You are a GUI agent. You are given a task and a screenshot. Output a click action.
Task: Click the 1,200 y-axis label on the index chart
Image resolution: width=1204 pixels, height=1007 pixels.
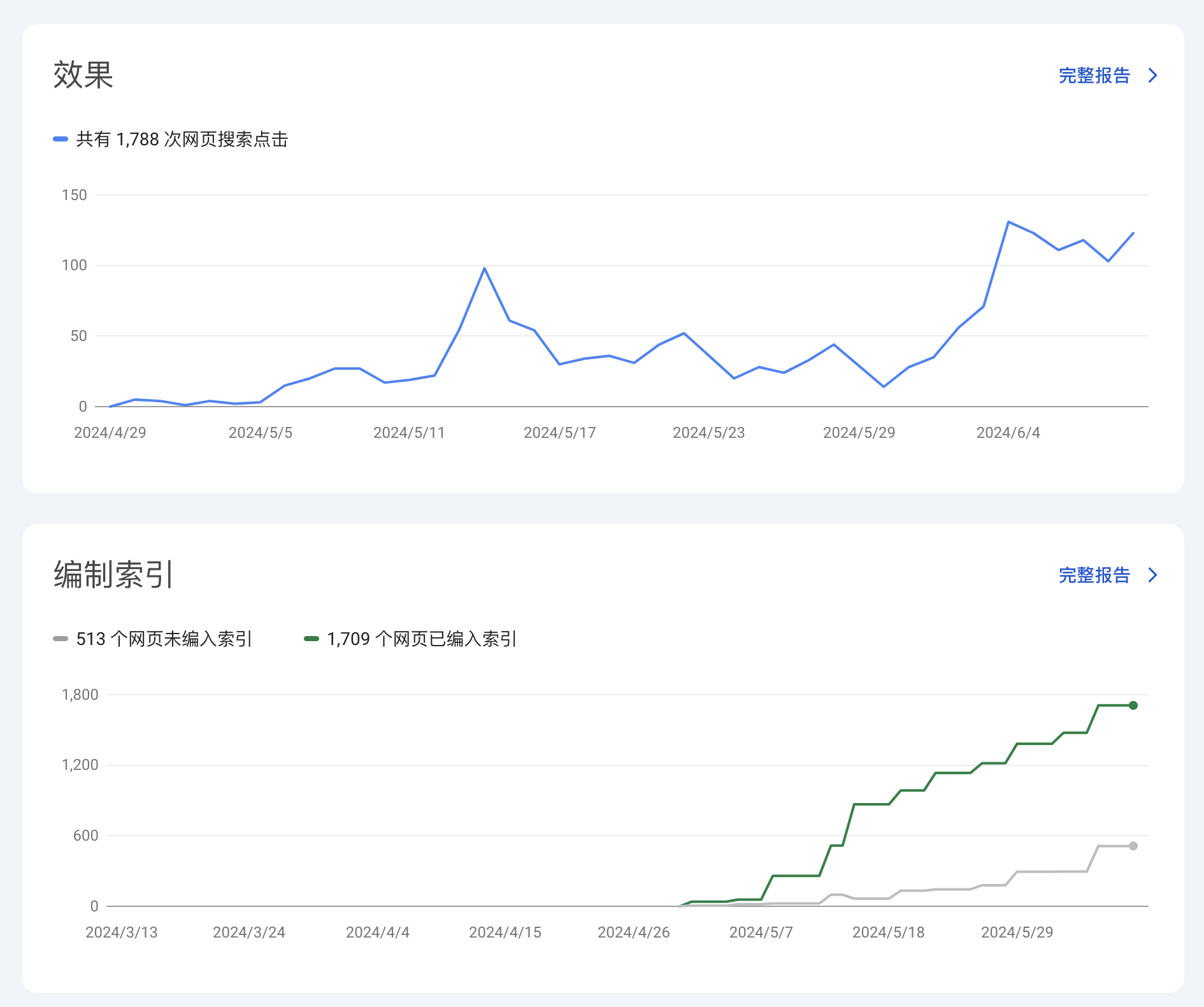coord(80,765)
